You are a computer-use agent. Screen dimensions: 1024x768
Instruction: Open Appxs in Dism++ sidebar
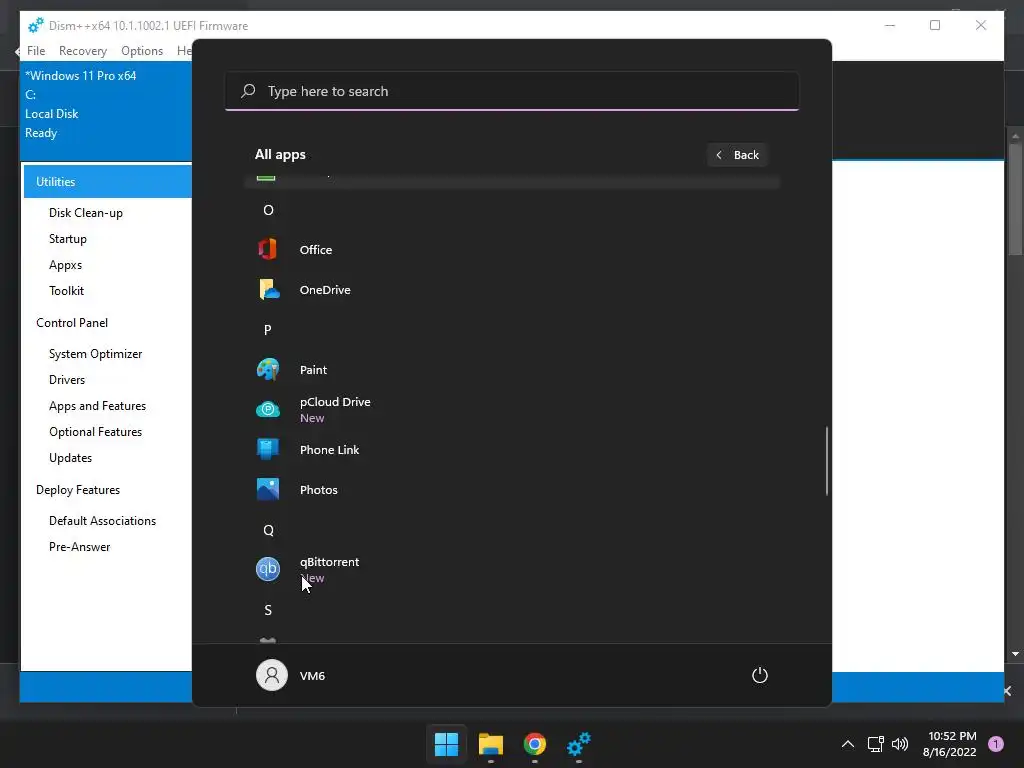(x=65, y=265)
